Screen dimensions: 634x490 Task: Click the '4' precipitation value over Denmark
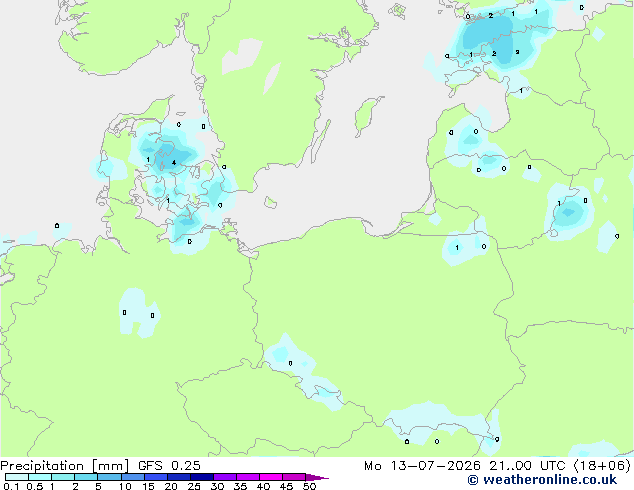[x=174, y=163]
